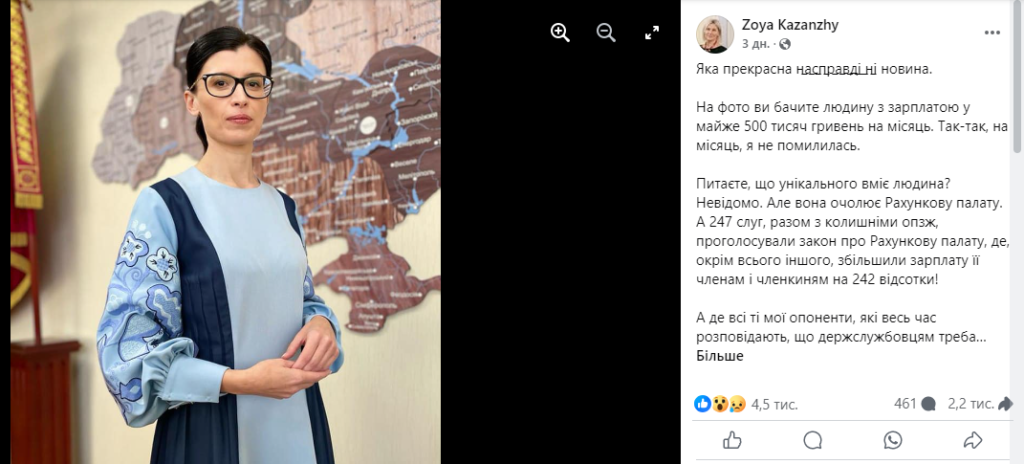Click the public globe privacy icon

tap(785, 44)
